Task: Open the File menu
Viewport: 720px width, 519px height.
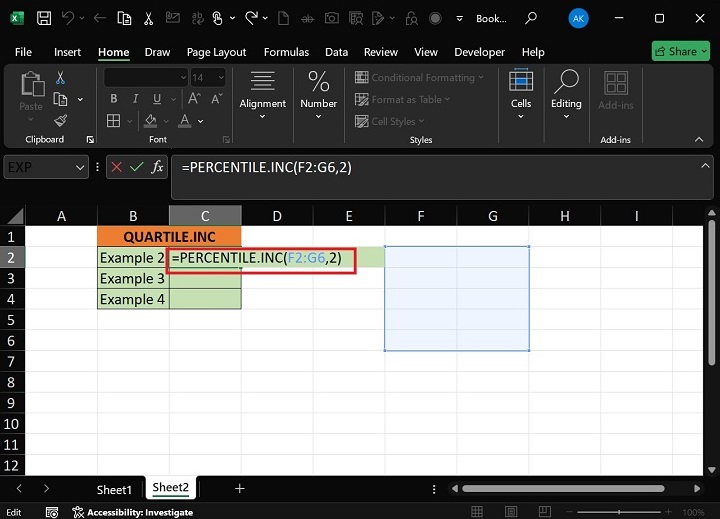Action: [x=23, y=52]
